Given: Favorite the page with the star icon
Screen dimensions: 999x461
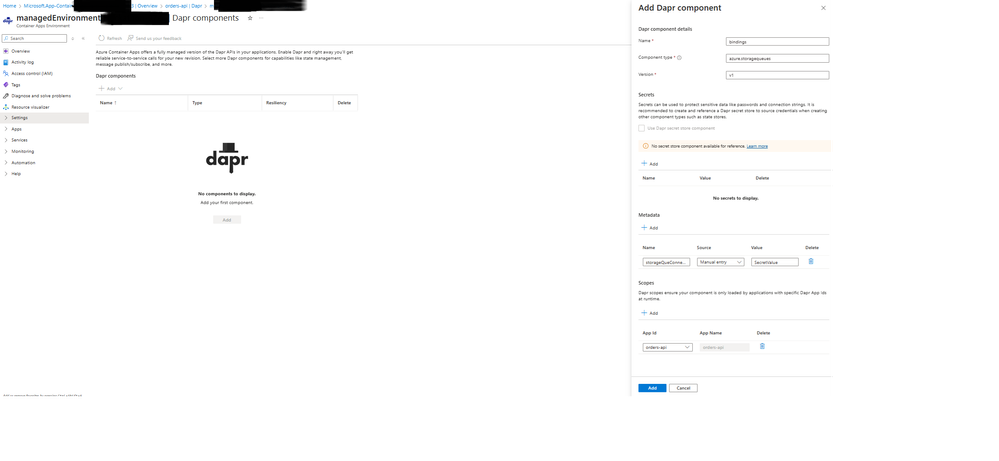Looking at the screenshot, I should (250, 18).
